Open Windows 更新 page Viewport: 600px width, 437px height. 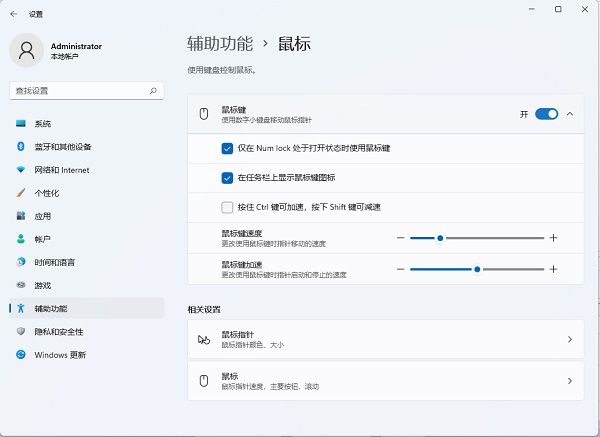tap(60, 354)
